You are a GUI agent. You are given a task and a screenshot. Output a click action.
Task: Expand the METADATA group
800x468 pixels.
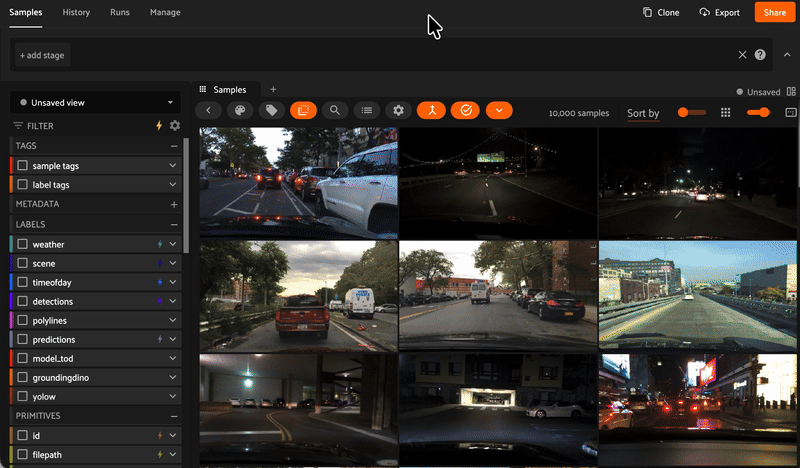click(x=174, y=204)
